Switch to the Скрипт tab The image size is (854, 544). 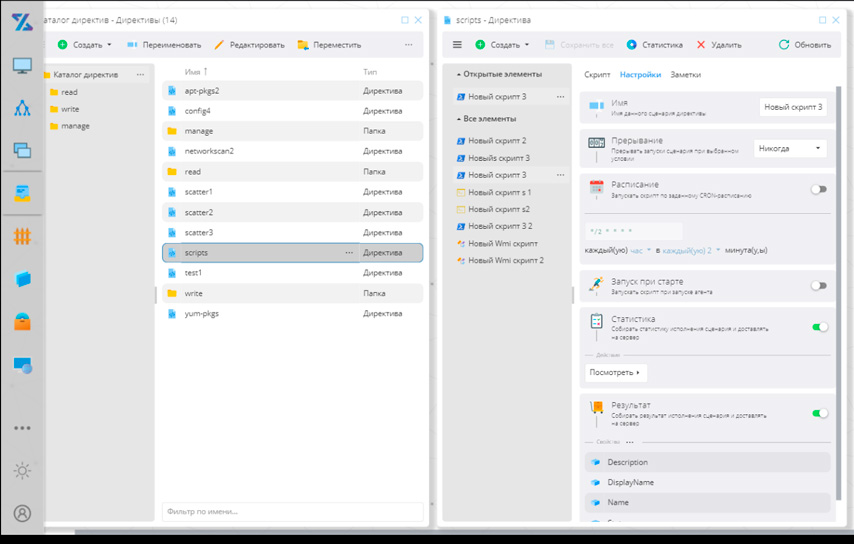597,75
